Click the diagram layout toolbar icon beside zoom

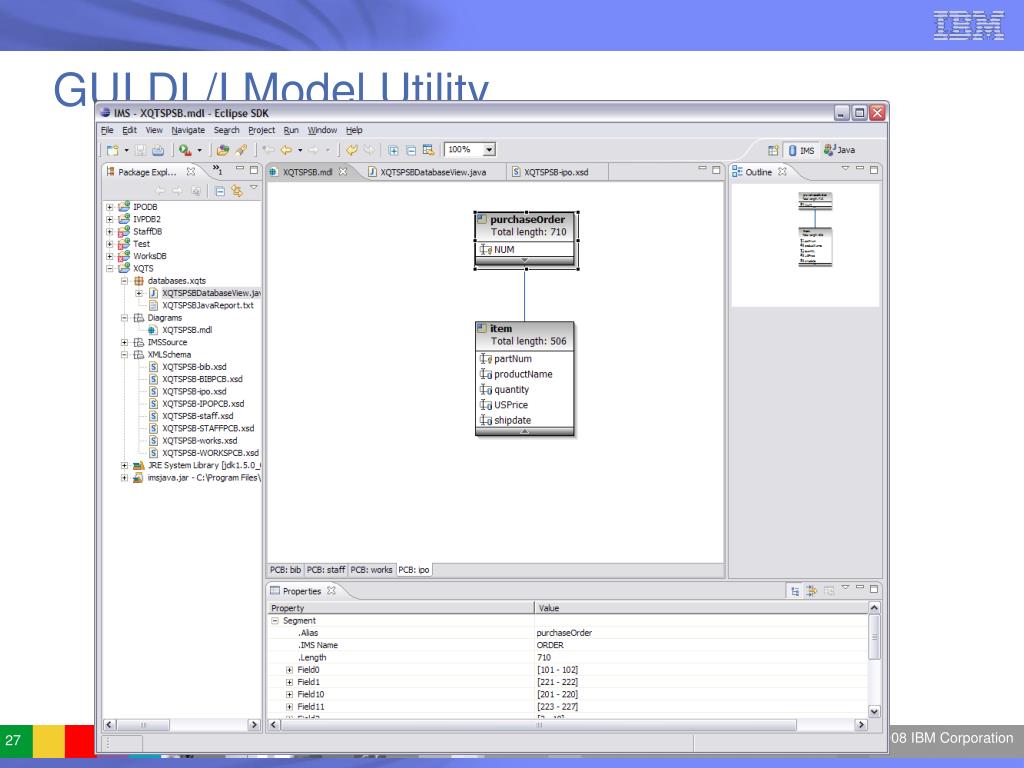[x=428, y=150]
